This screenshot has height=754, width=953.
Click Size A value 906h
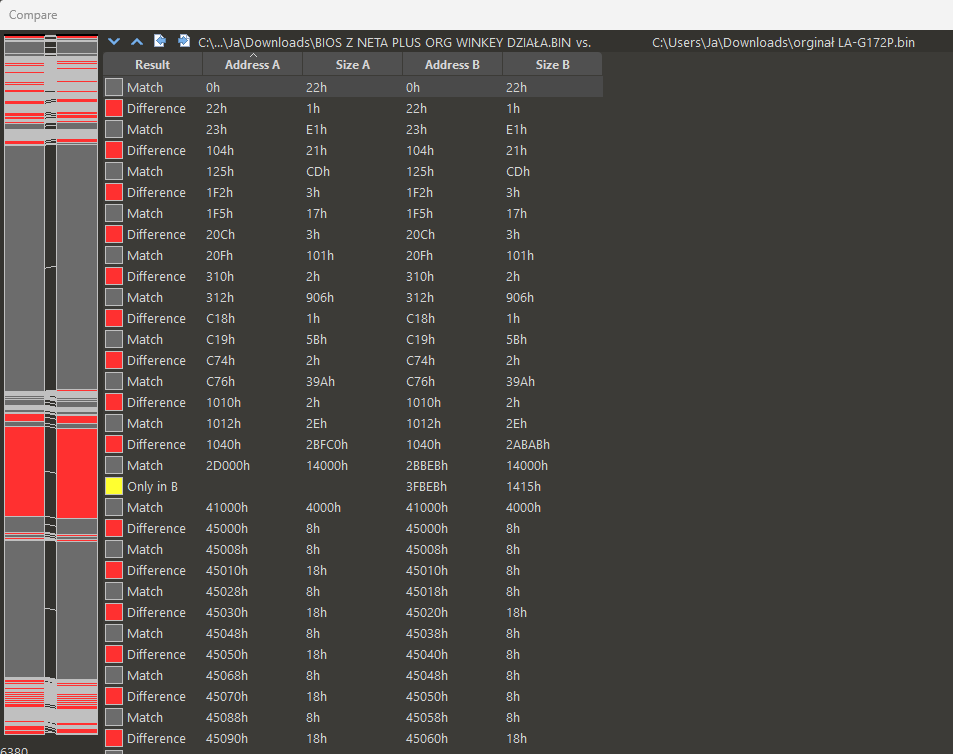pos(320,297)
